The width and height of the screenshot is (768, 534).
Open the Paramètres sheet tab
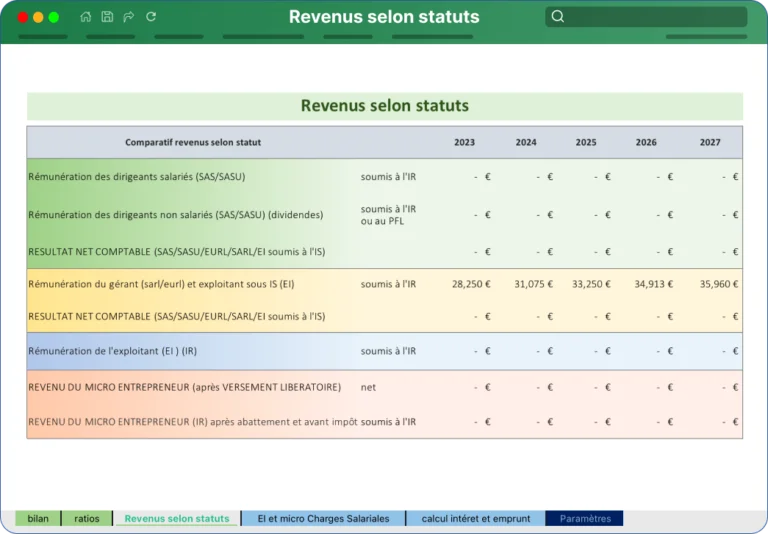(x=585, y=518)
